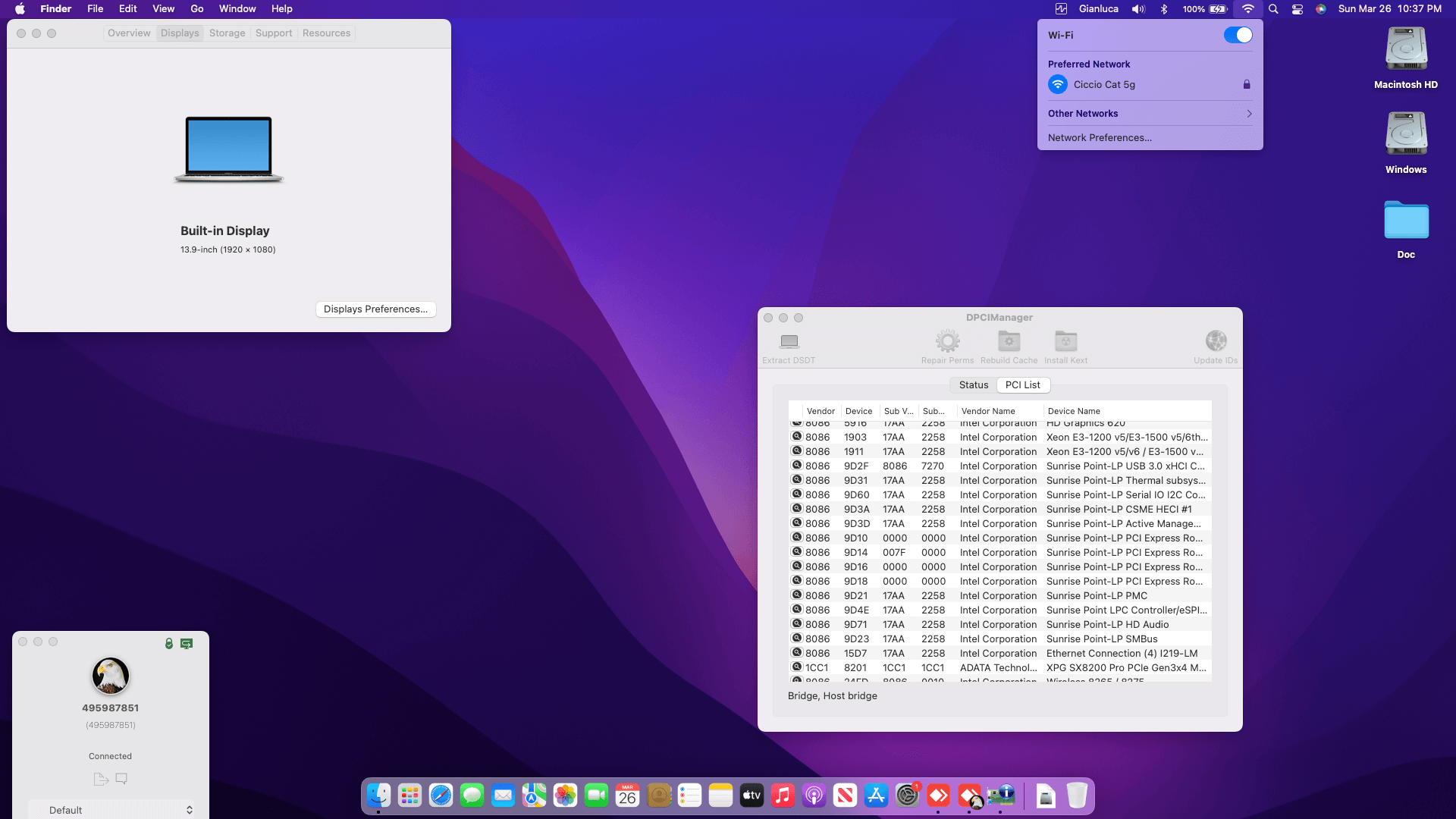Turn off the Wi-Fi switch

point(1238,36)
